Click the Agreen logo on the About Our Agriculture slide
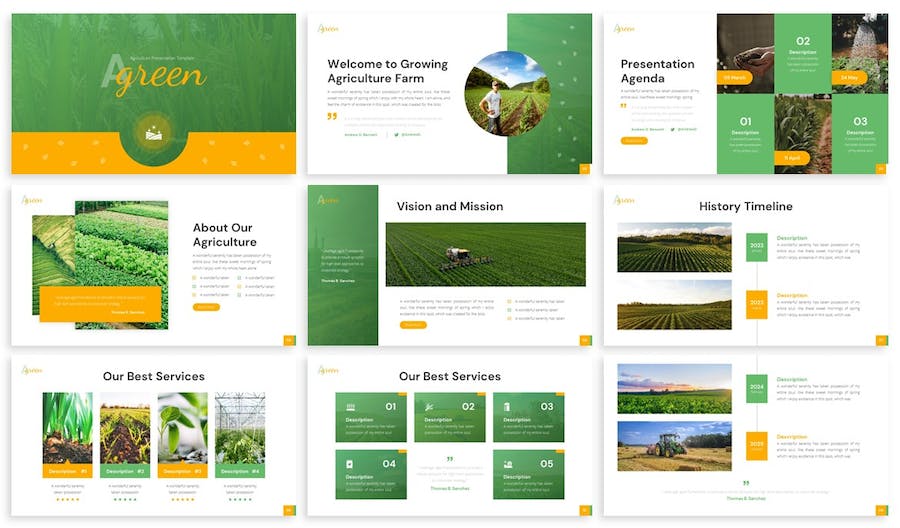The height and width of the screenshot is (528, 900). (x=32, y=200)
